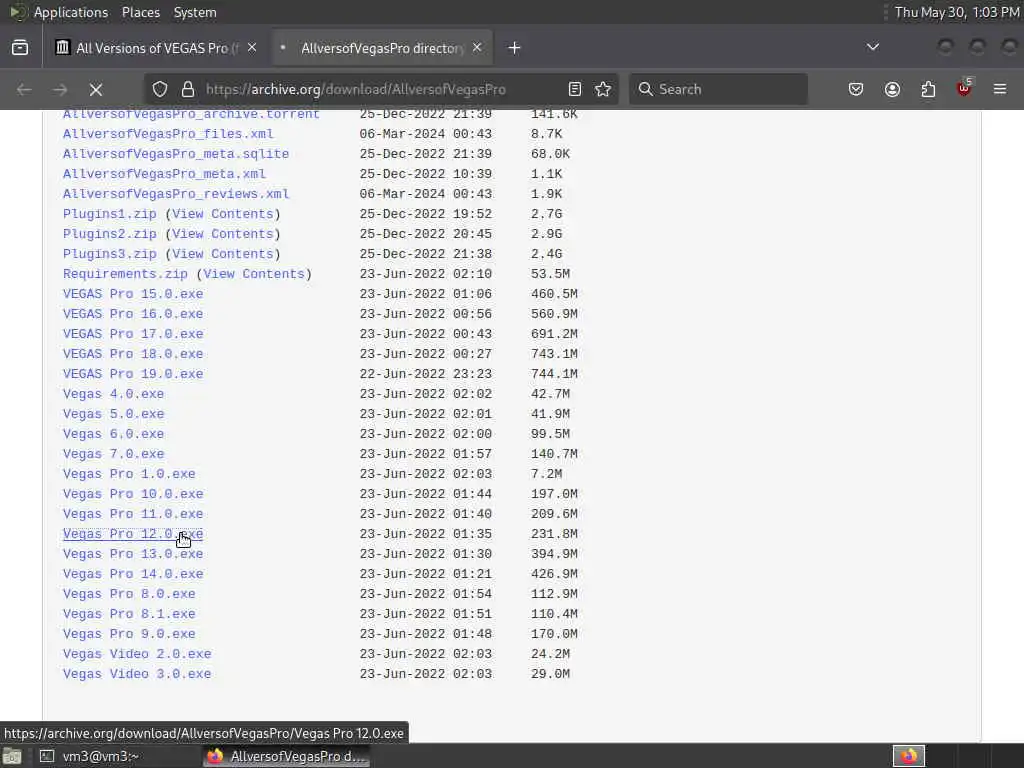Open the Pocket save icon
This screenshot has width=1024, height=768.
click(856, 89)
